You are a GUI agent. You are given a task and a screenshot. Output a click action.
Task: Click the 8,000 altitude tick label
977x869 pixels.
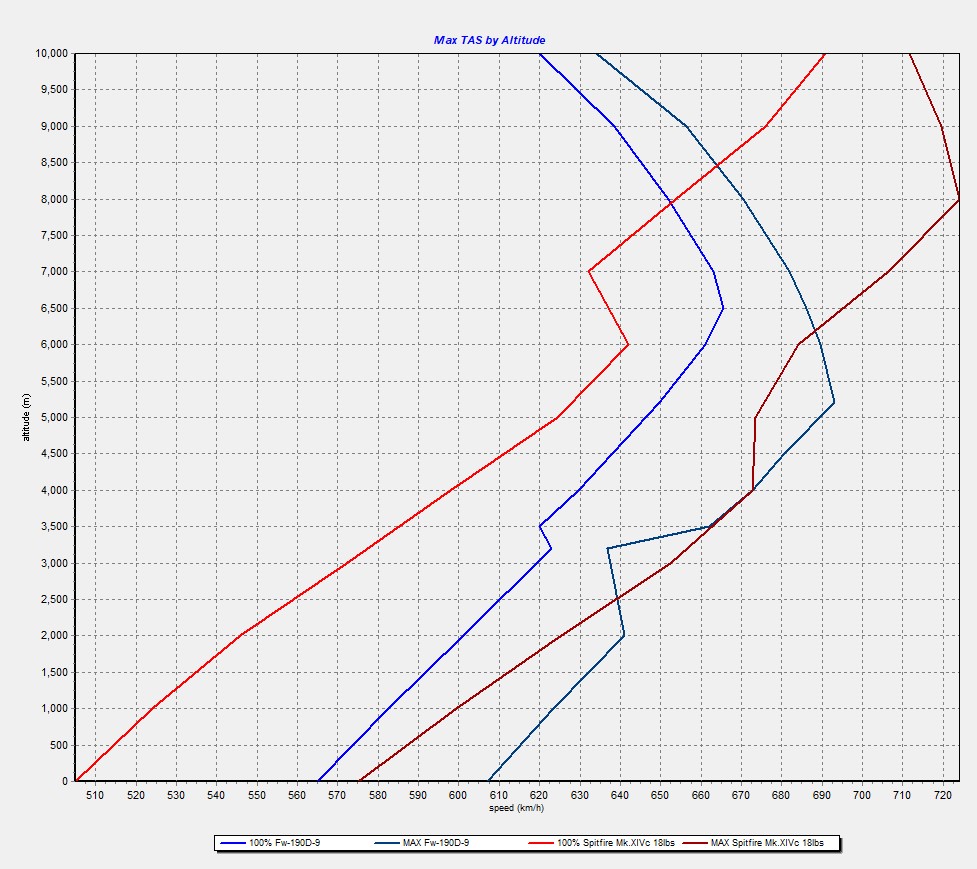(54, 199)
